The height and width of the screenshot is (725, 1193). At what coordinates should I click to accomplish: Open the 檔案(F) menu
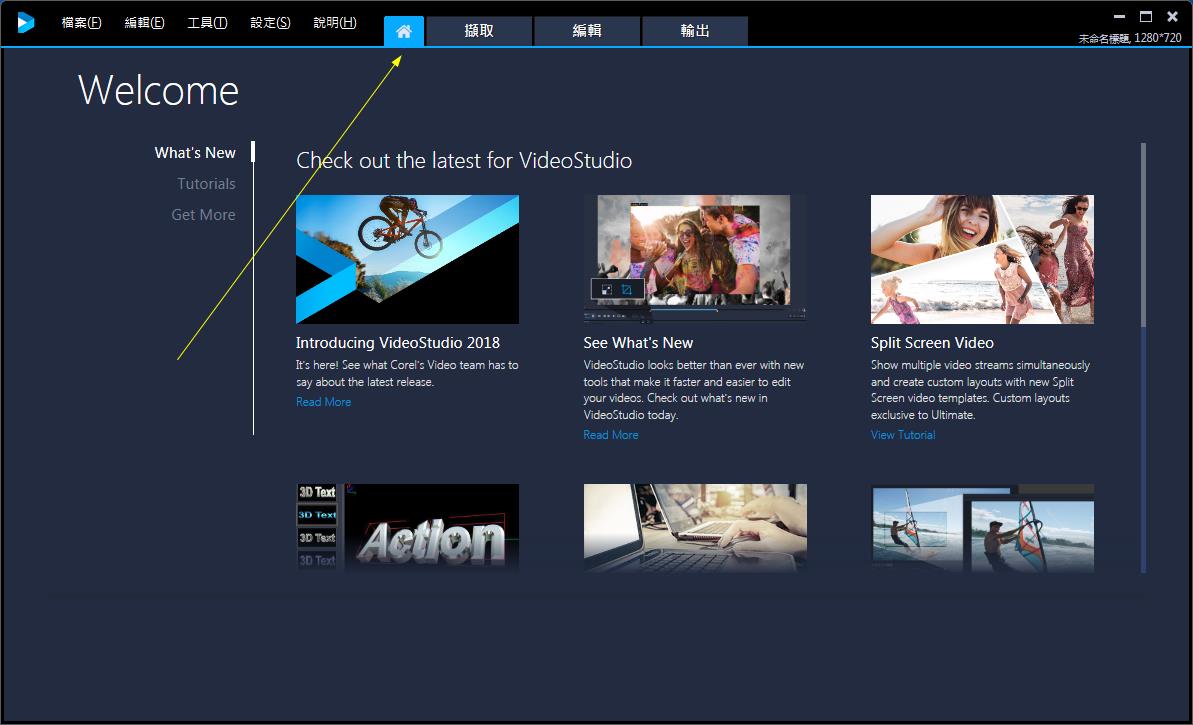tap(81, 23)
